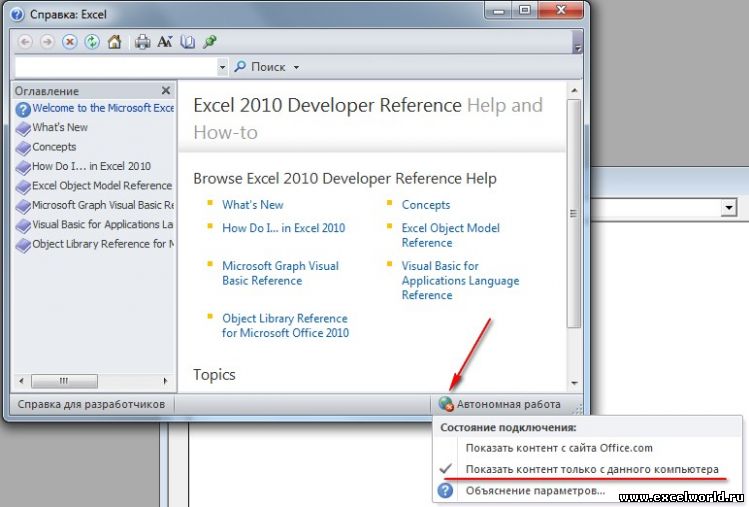The width and height of the screenshot is (749, 507).
Task: Open the search box history dropdown arrow
Action: pyautogui.click(x=222, y=67)
